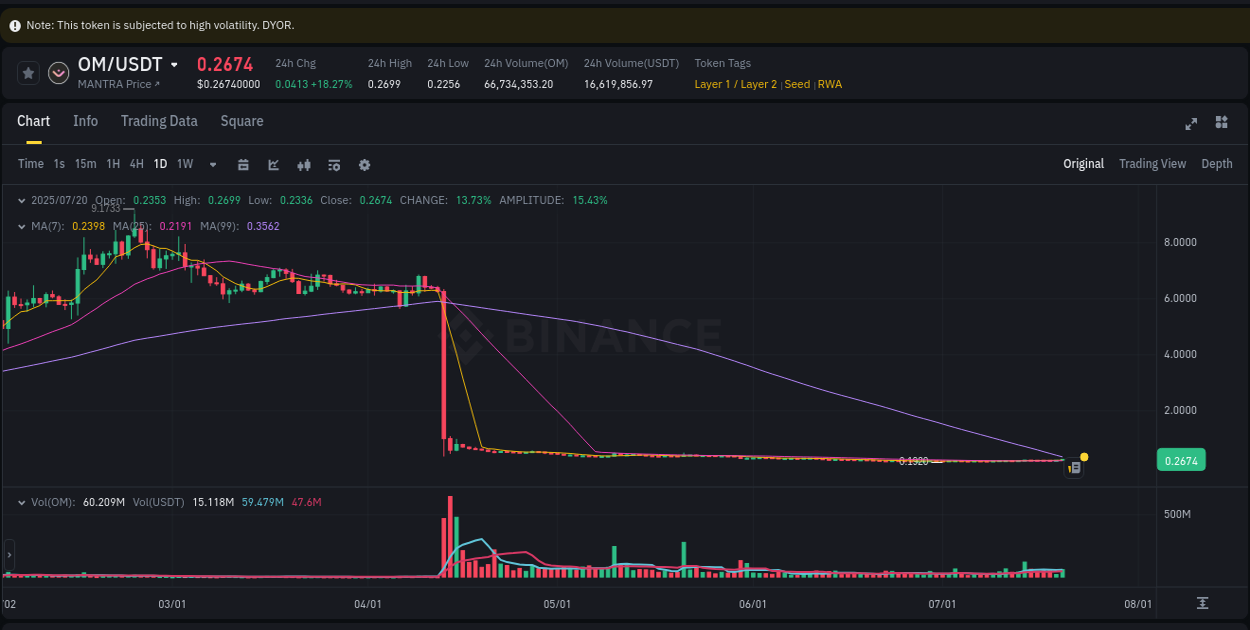This screenshot has width=1250, height=630.
Task: Expand the chart to fullscreen
Action: click(1190, 123)
